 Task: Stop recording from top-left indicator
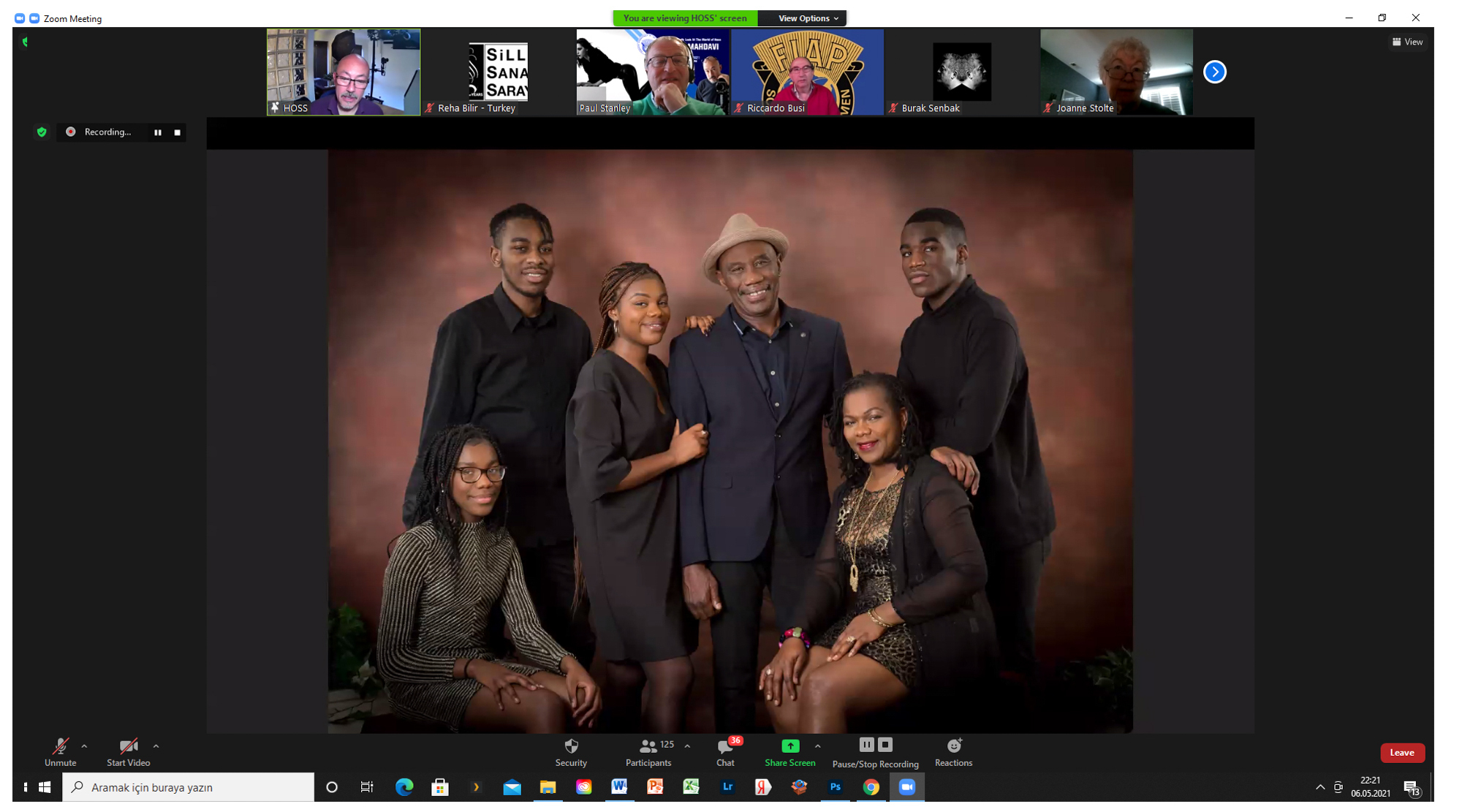click(177, 132)
